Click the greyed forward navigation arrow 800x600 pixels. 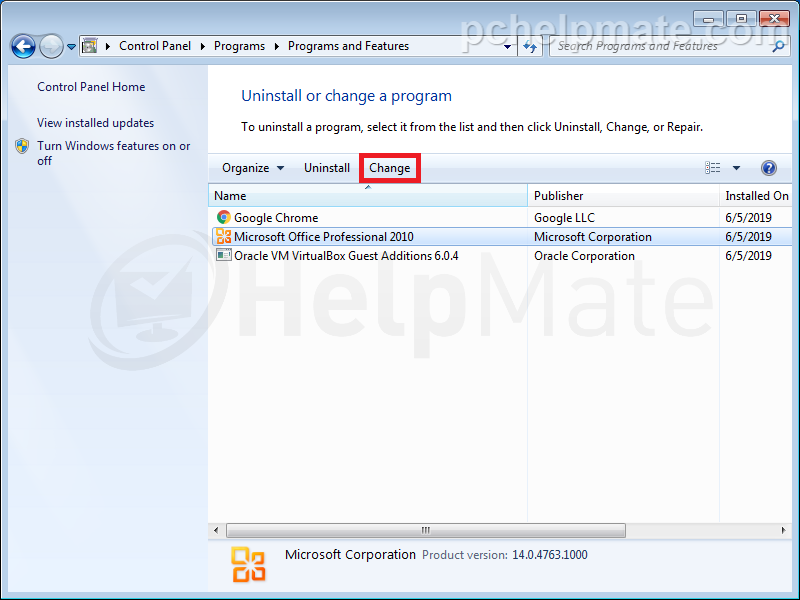click(51, 47)
